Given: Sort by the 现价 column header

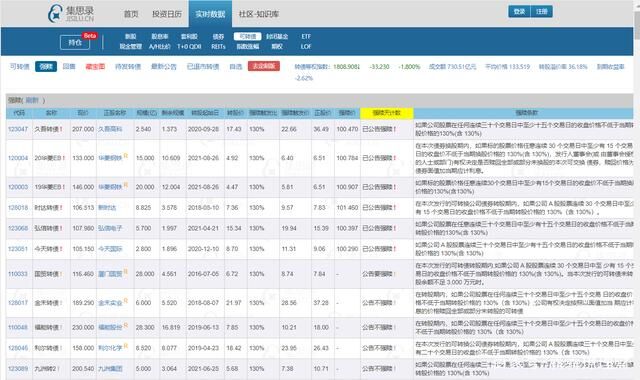Looking at the screenshot, I should (x=83, y=113).
